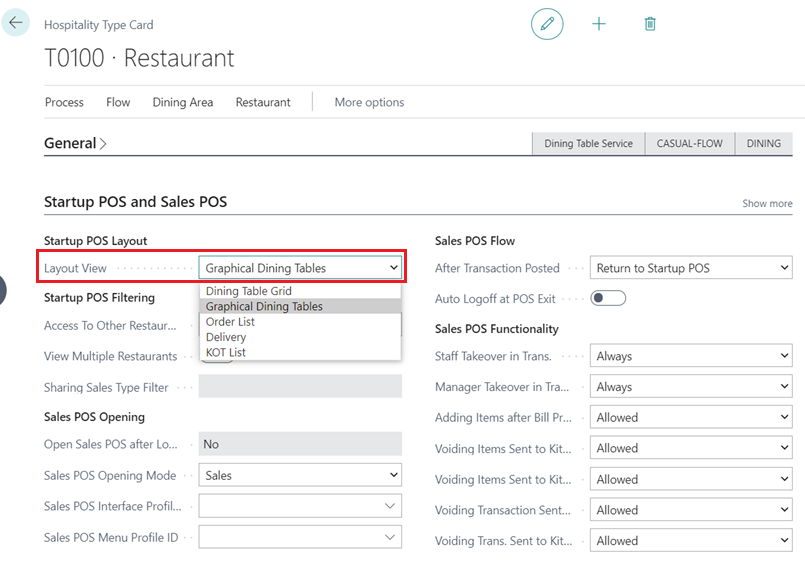
Task: Click the CASUAL-FLOW summary field
Action: click(x=689, y=144)
